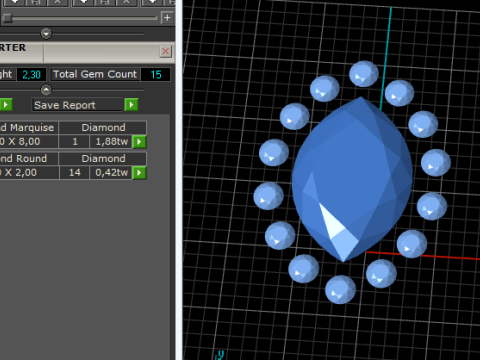Click the 0,42tw weight cell
Image resolution: width=480 pixels, height=360 pixels.
coord(111,173)
